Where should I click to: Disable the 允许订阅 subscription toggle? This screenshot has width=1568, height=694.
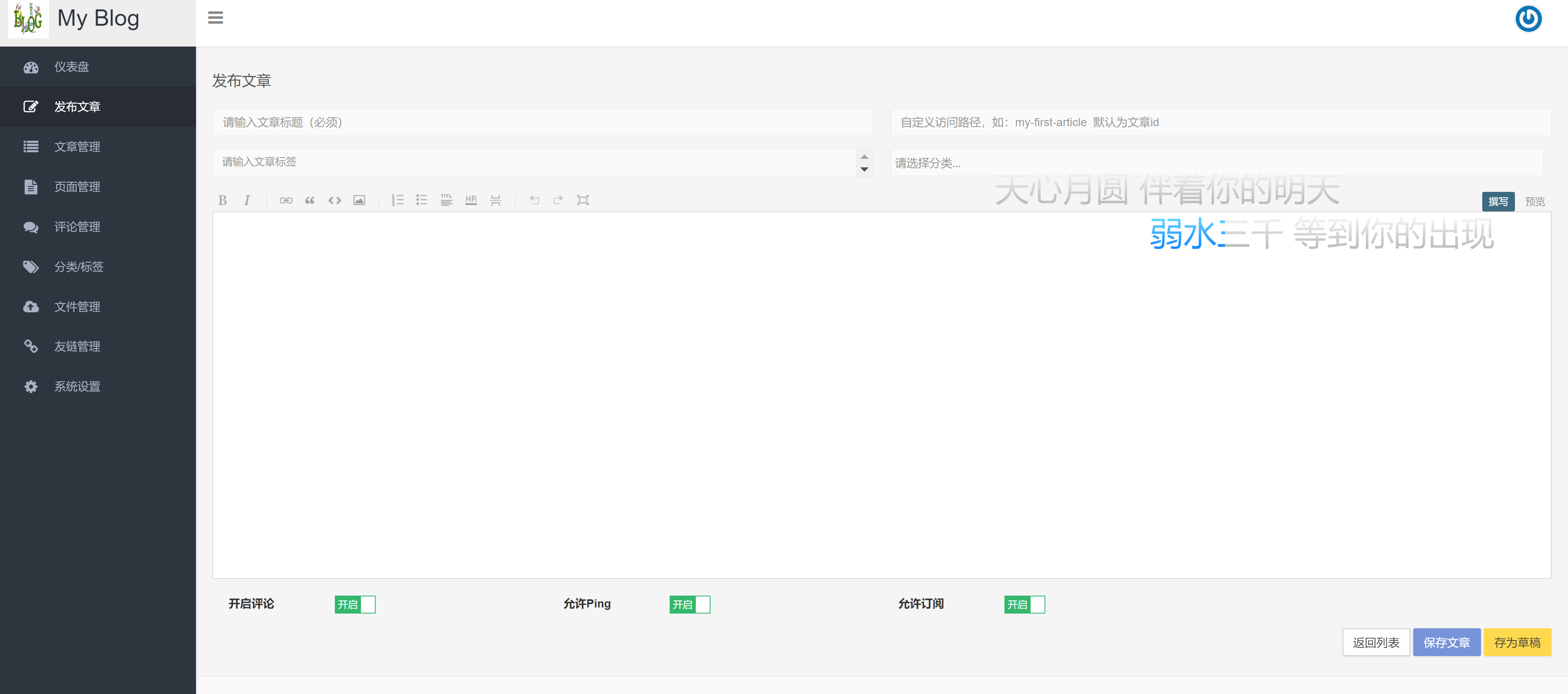point(1025,604)
